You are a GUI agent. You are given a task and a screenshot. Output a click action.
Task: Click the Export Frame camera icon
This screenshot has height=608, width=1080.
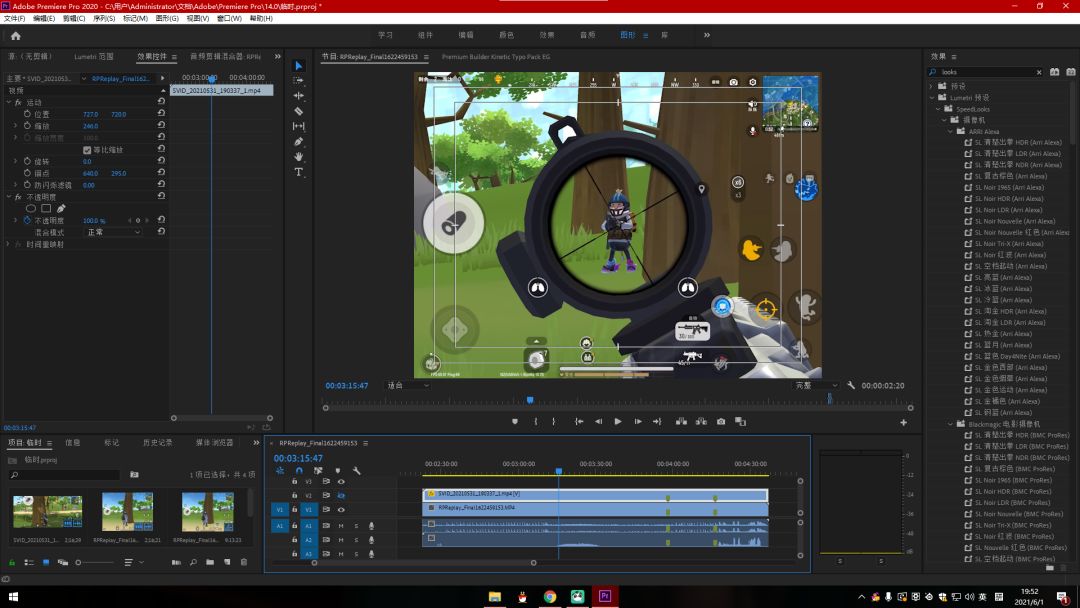coord(720,421)
